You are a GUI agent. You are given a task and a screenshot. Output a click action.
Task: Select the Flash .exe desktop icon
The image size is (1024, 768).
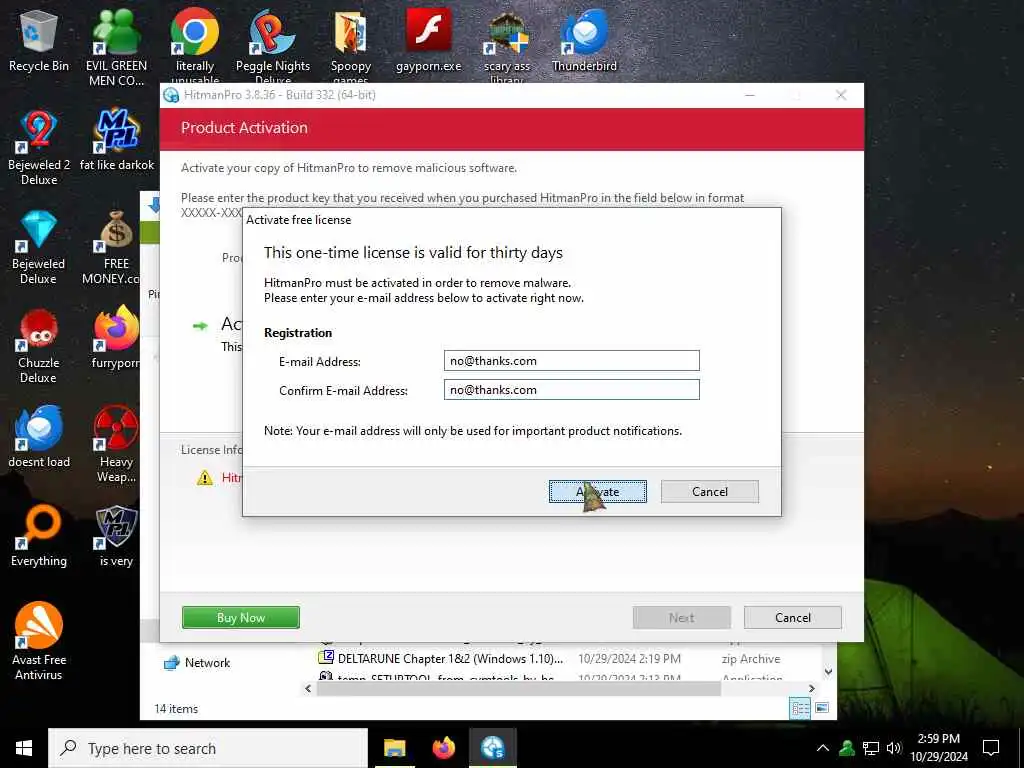(x=428, y=40)
